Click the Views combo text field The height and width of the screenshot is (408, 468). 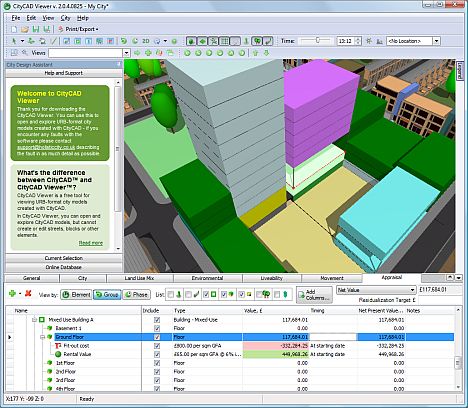click(x=86, y=53)
